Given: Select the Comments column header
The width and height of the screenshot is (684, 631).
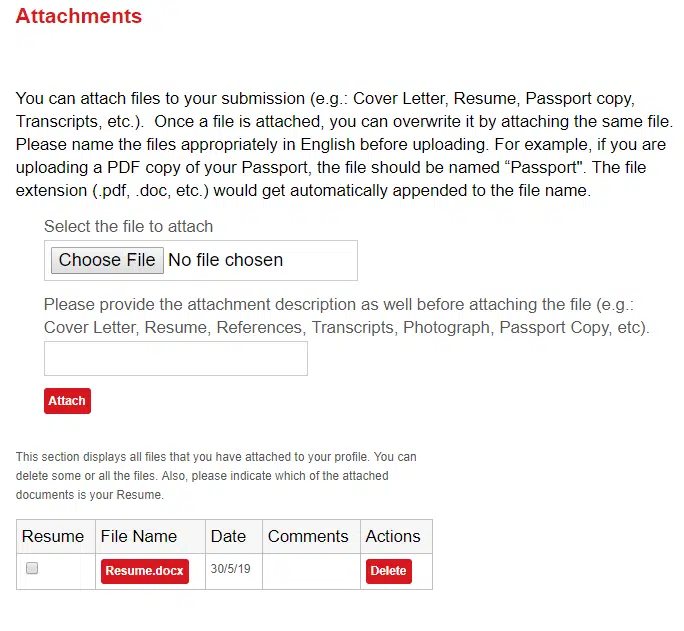Looking at the screenshot, I should pyautogui.click(x=308, y=536).
